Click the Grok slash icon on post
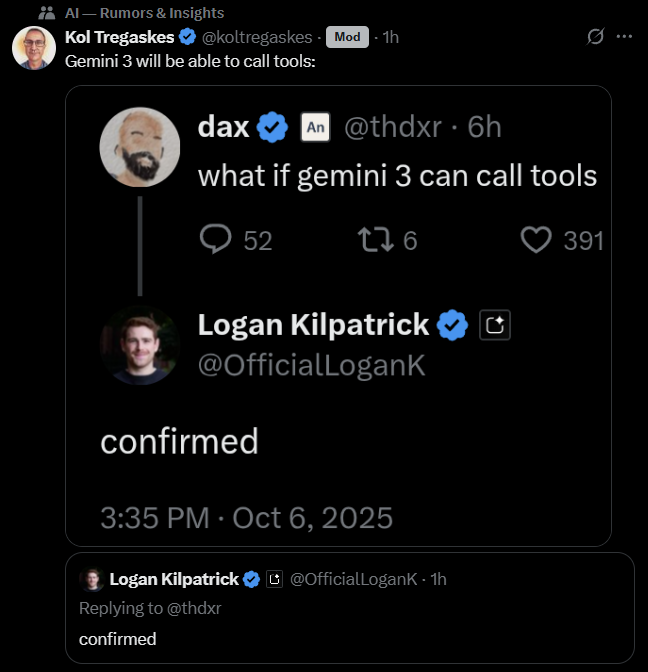The image size is (648, 672). pos(595,37)
